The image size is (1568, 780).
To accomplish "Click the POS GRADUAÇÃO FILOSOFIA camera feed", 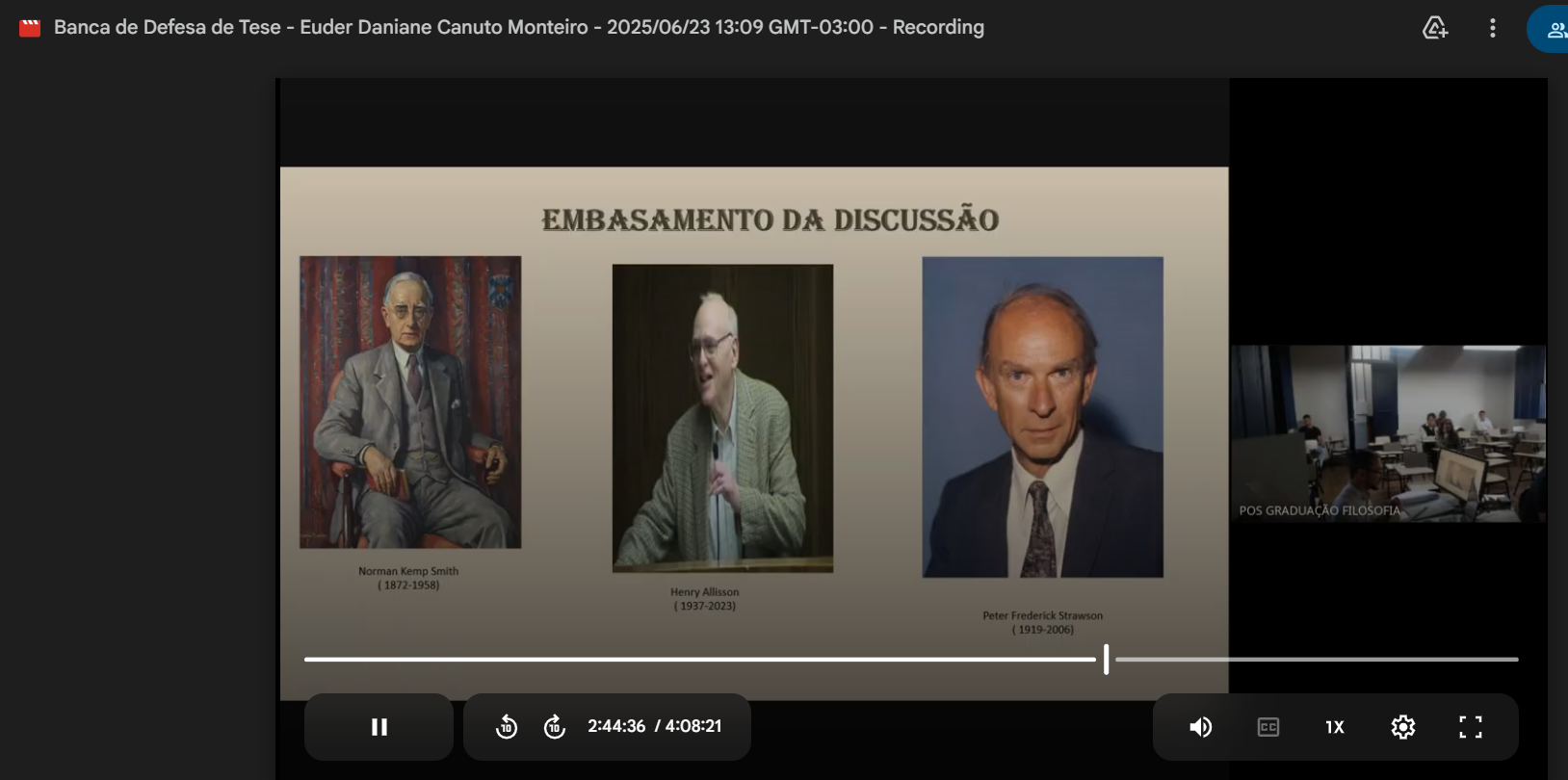I will [x=1387, y=433].
